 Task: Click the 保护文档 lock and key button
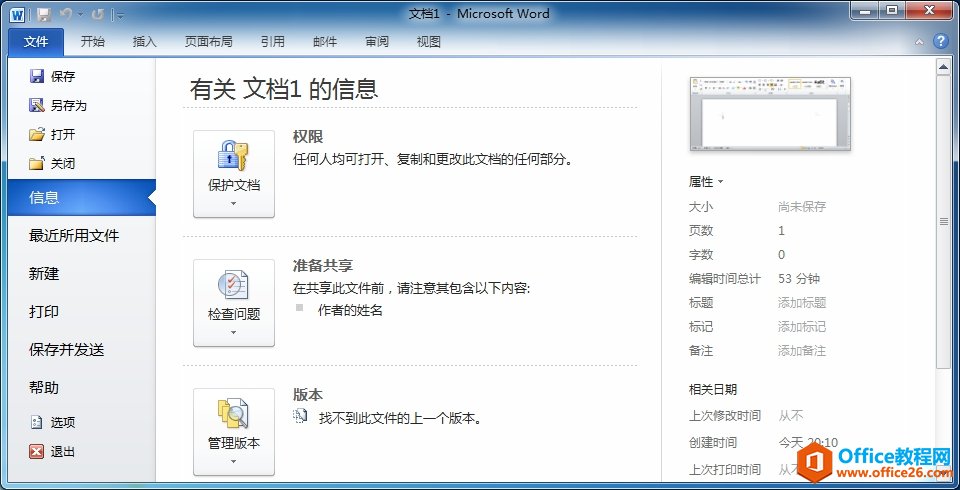pos(234,173)
